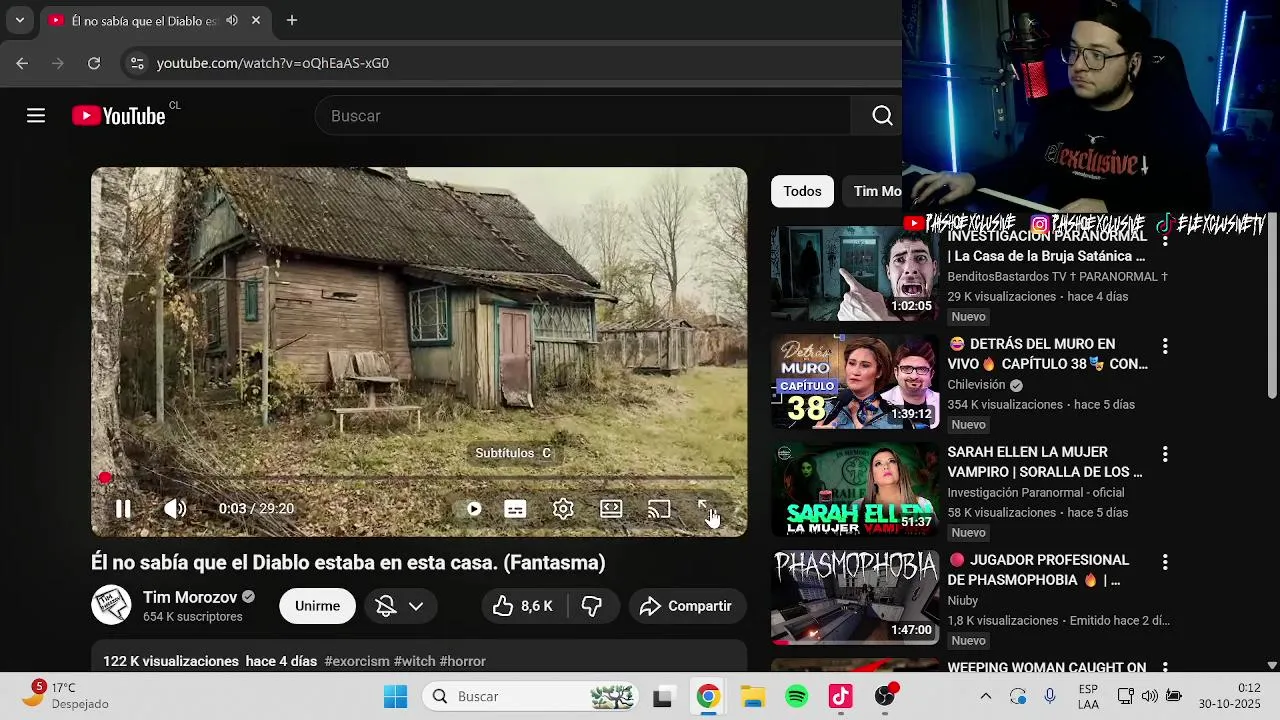This screenshot has width=1280, height=720.
Task: Click Chilevisión channel name
Action: 976,385
